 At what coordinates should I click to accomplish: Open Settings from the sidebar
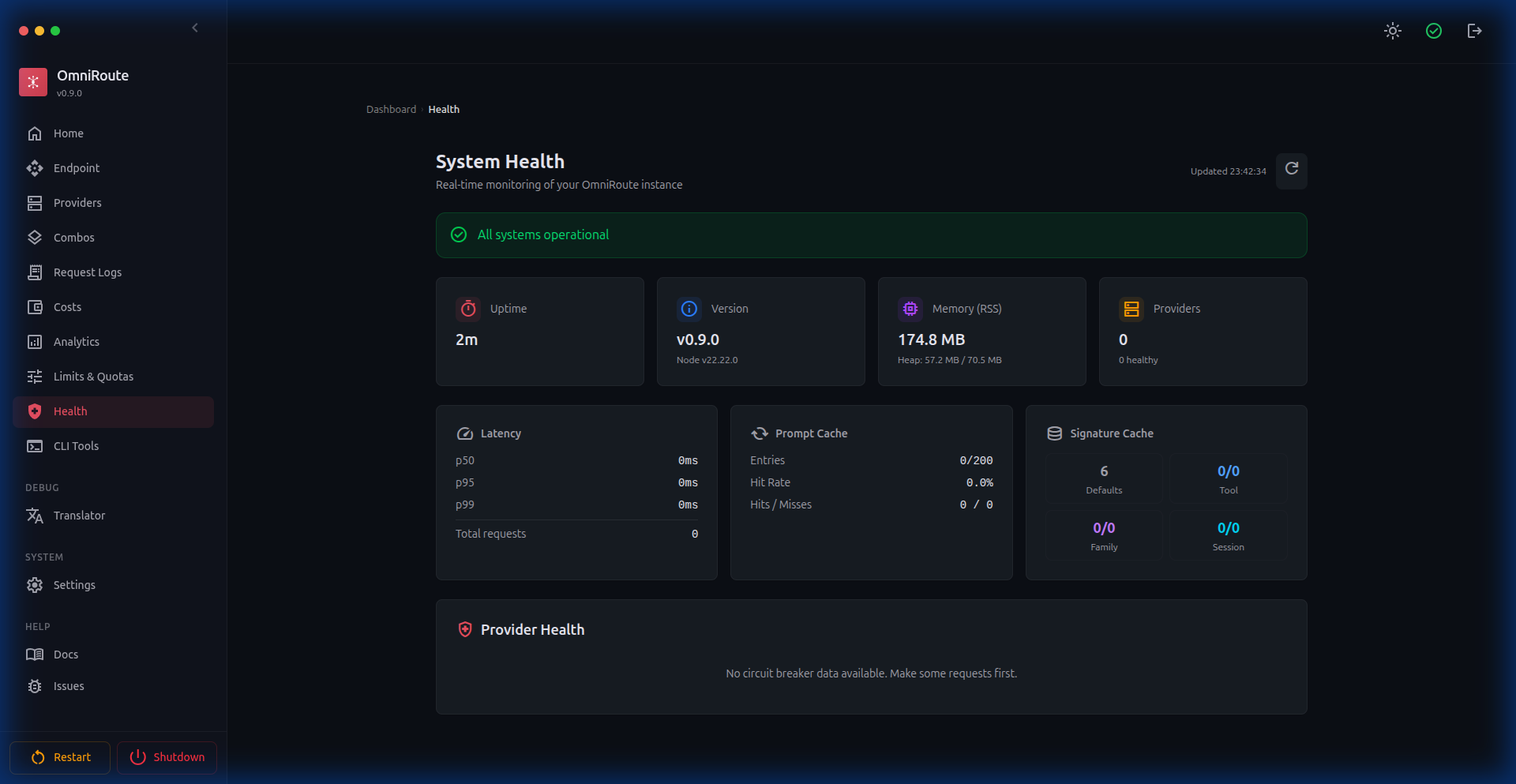(74, 585)
